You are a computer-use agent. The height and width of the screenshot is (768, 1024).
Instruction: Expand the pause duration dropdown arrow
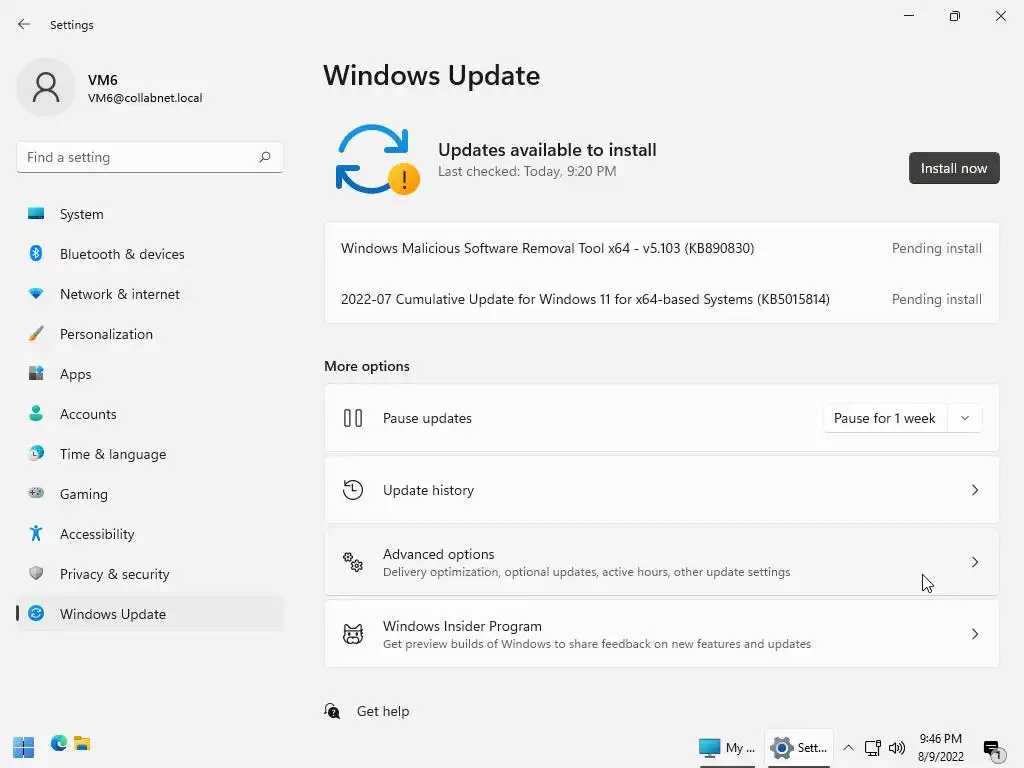[x=965, y=418]
